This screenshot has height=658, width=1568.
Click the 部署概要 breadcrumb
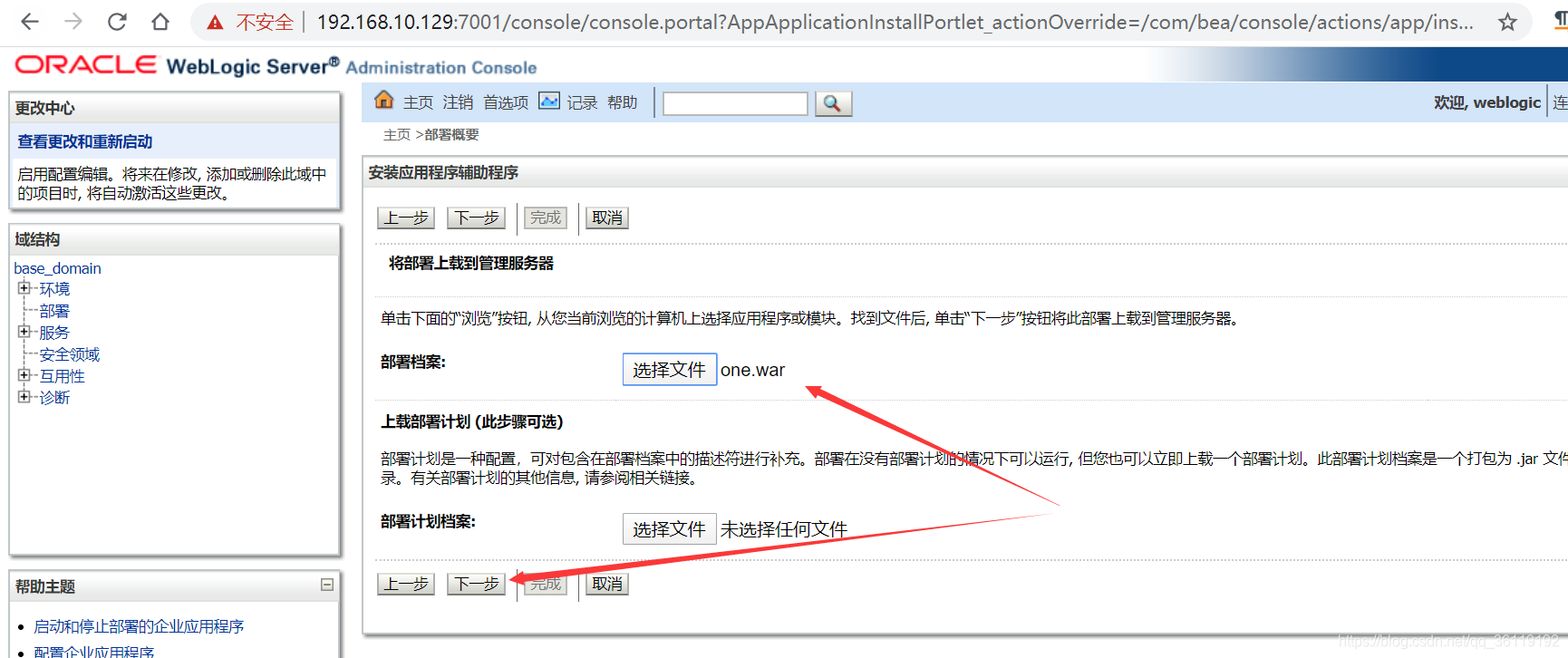point(451,135)
